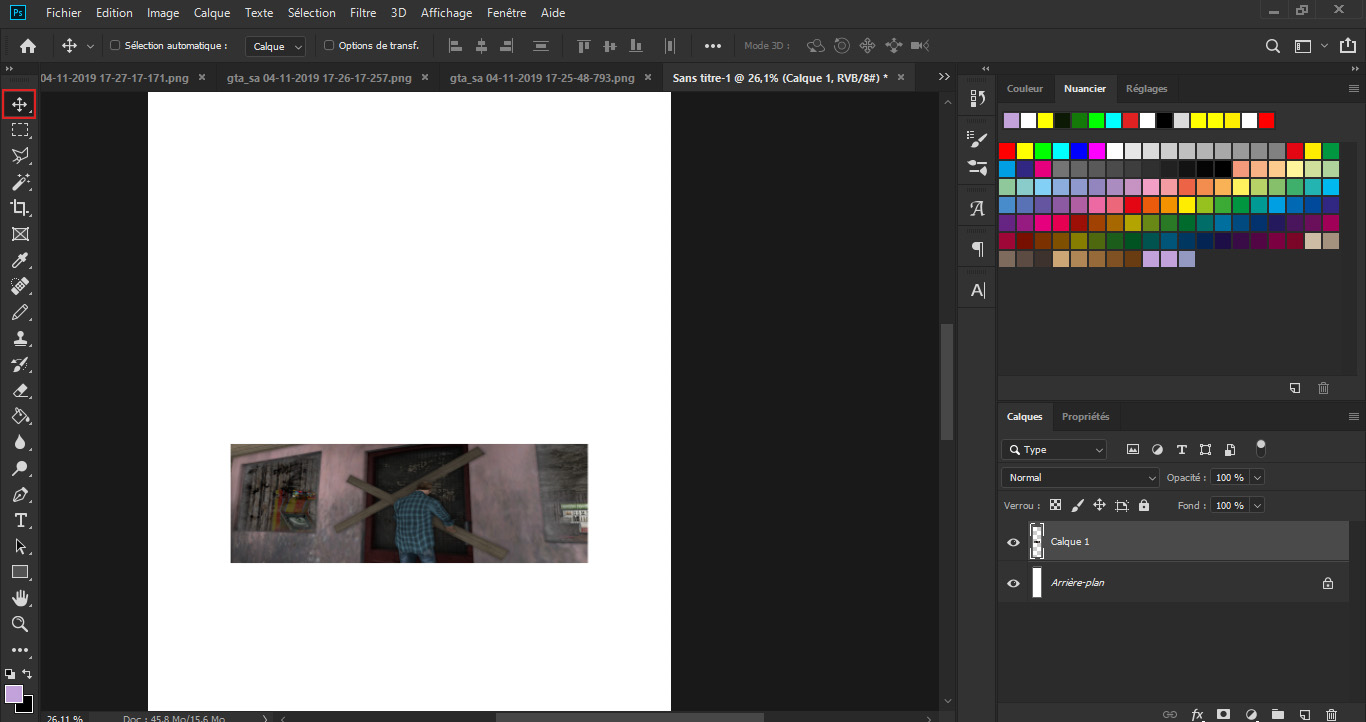Toggle lock transparent pixels
1366x722 pixels.
click(1055, 506)
